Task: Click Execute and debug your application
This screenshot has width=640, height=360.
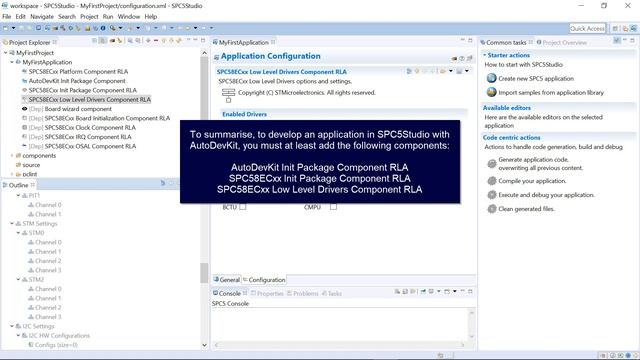Action: 546,195
